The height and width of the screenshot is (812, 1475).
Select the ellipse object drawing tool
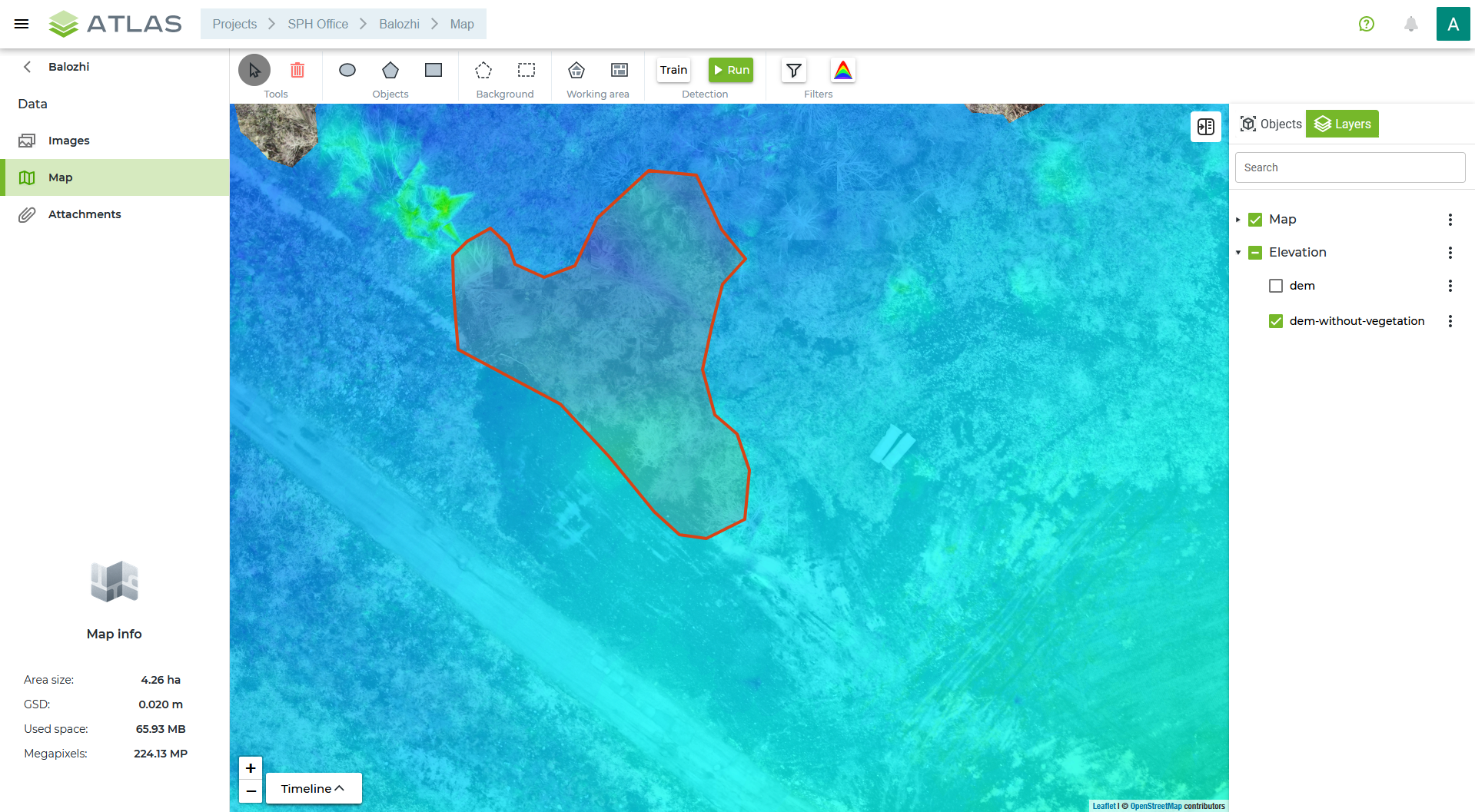coord(347,70)
